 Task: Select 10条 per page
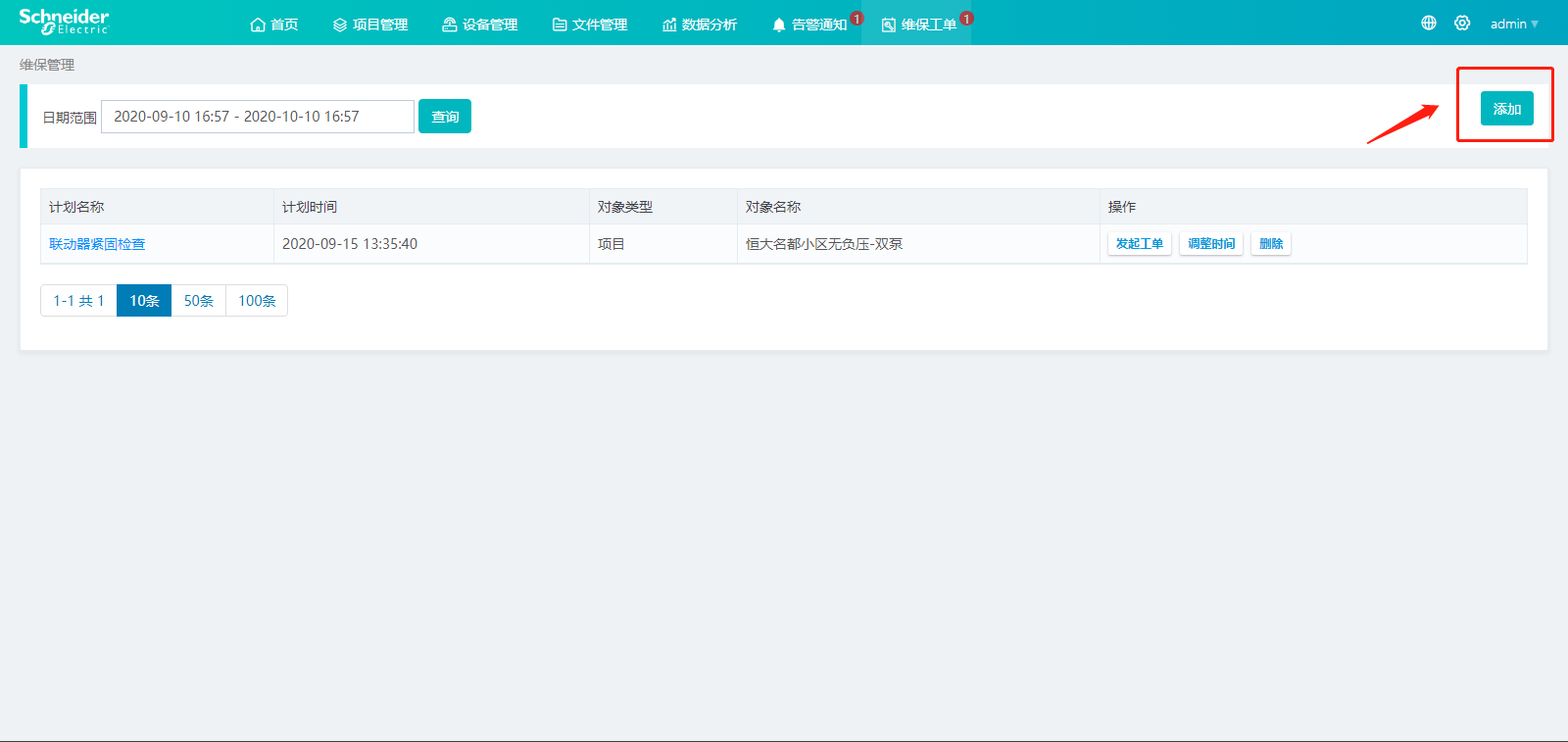coord(144,301)
